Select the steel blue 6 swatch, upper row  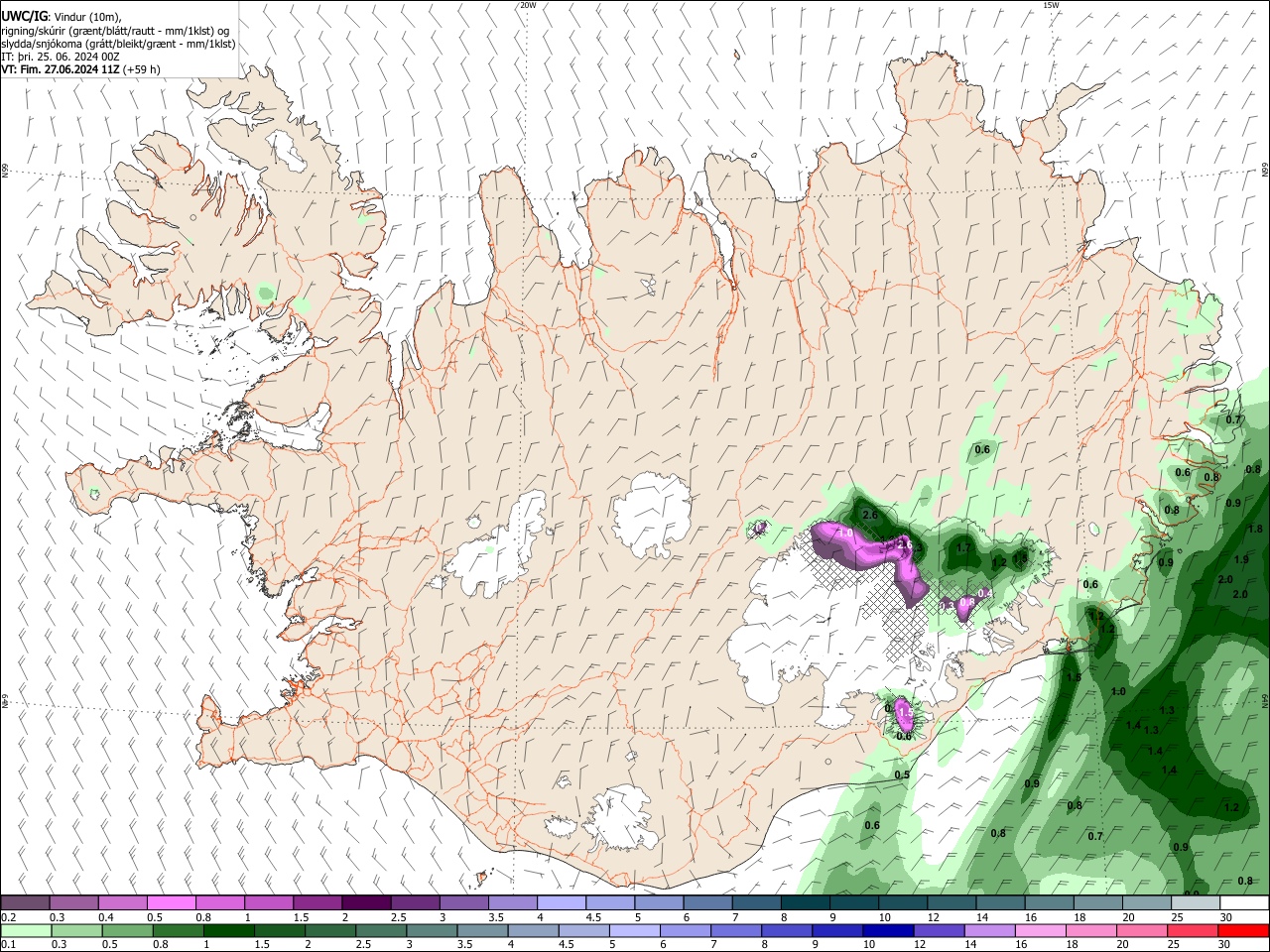click(x=706, y=902)
